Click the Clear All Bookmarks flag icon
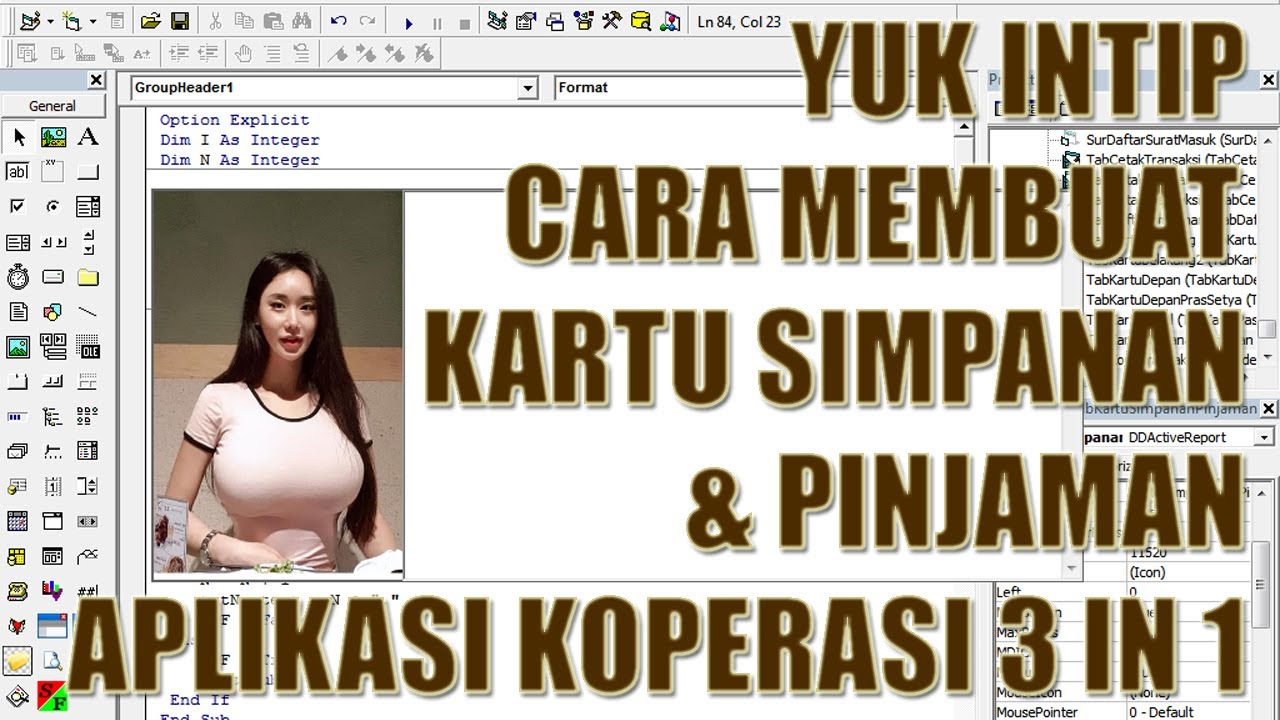This screenshot has width=1280, height=720. [x=424, y=54]
